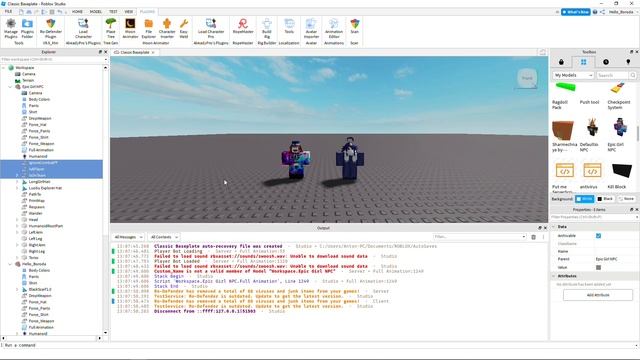The height and width of the screenshot is (360, 640).
Task: Click the share icon near username
Action: [602, 12]
